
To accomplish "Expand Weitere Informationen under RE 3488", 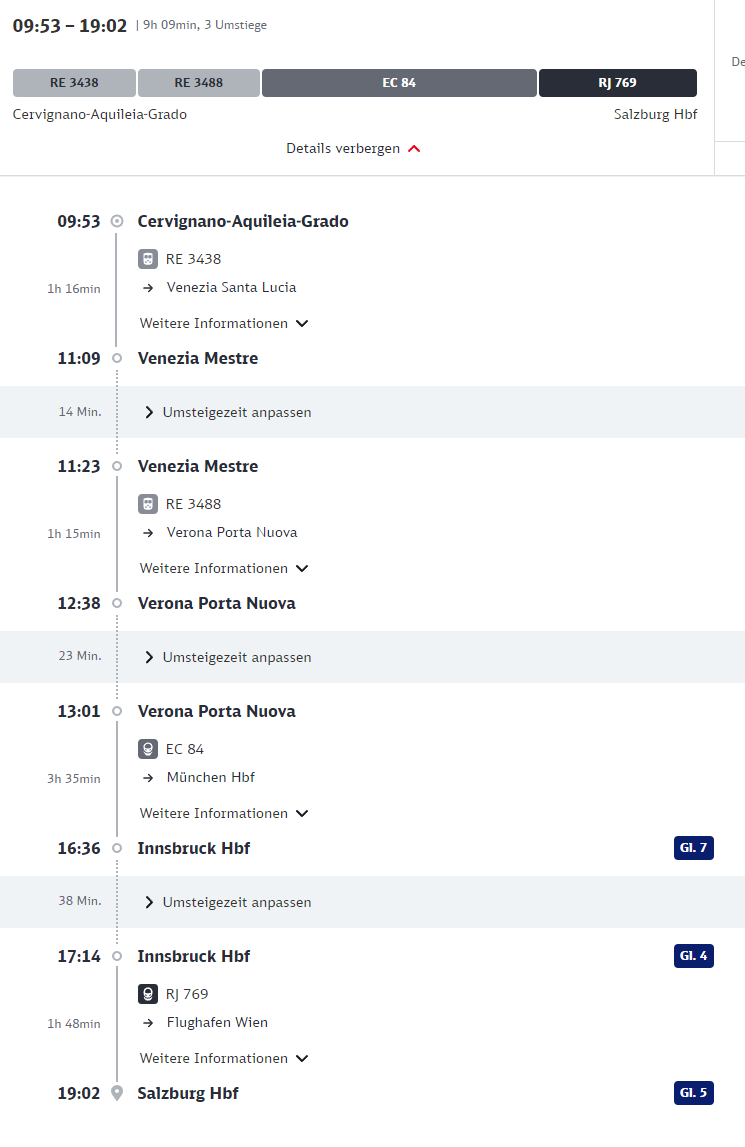I will click(x=224, y=568).
